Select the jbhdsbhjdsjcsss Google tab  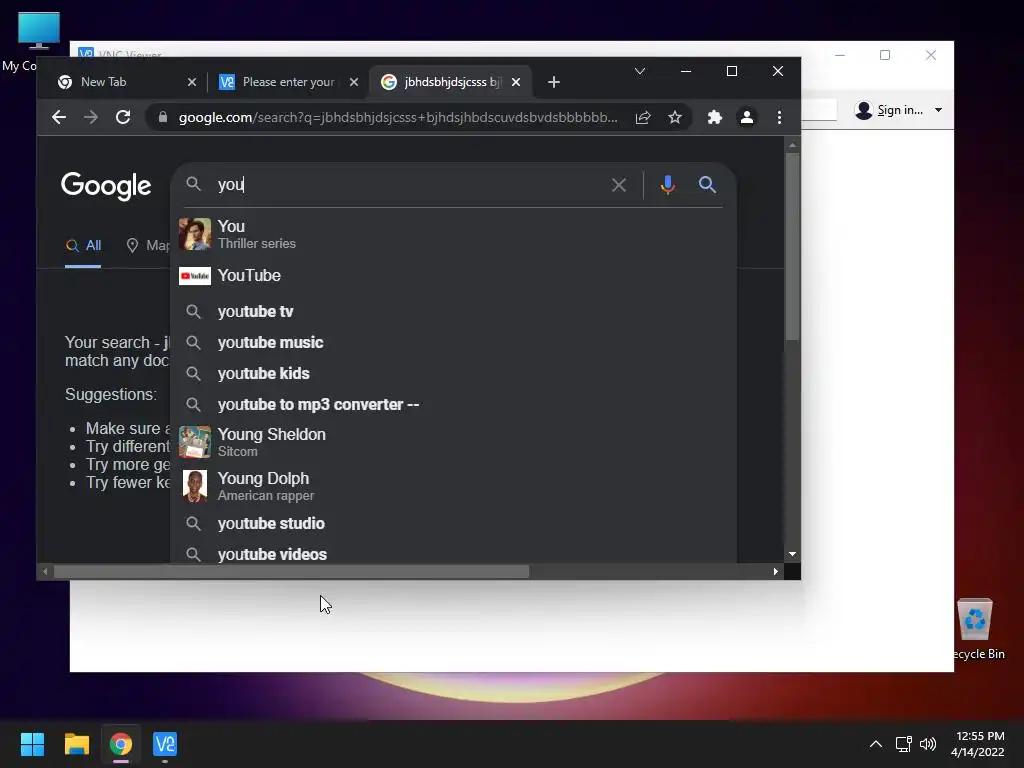[451, 82]
